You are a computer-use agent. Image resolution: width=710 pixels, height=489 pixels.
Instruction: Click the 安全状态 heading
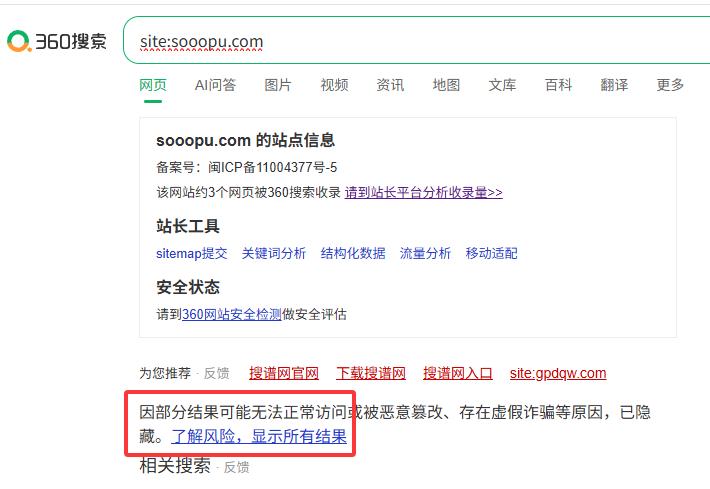(188, 287)
